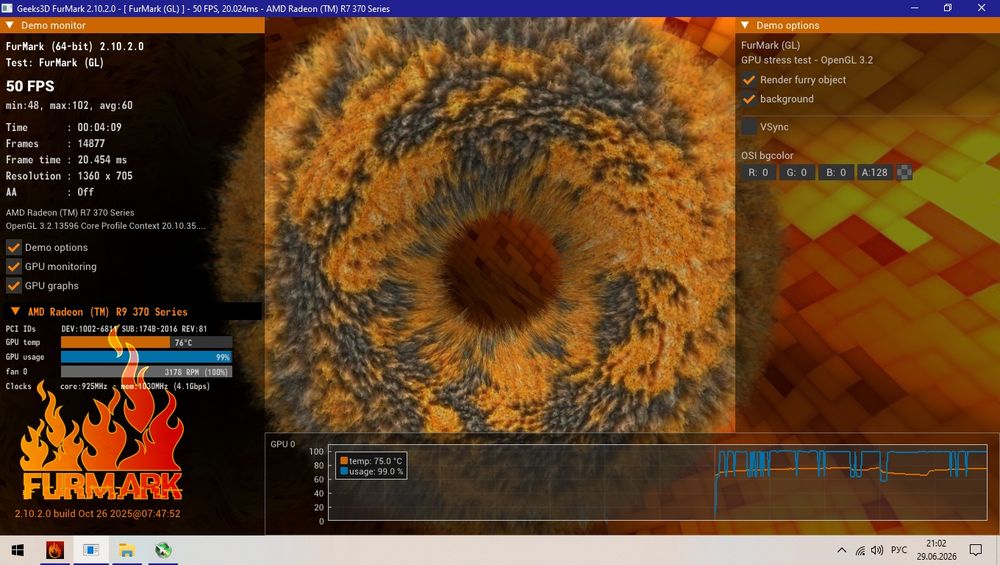Select the G: 0 color field
The height and width of the screenshot is (565, 1000).
(x=797, y=172)
